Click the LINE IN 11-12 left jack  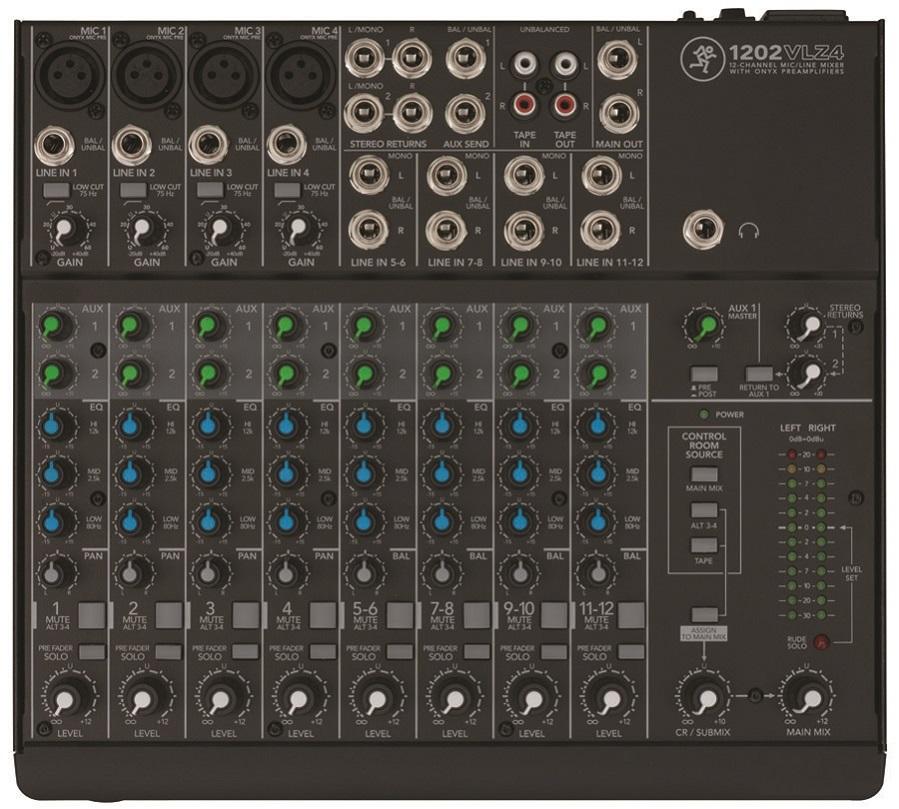point(601,175)
